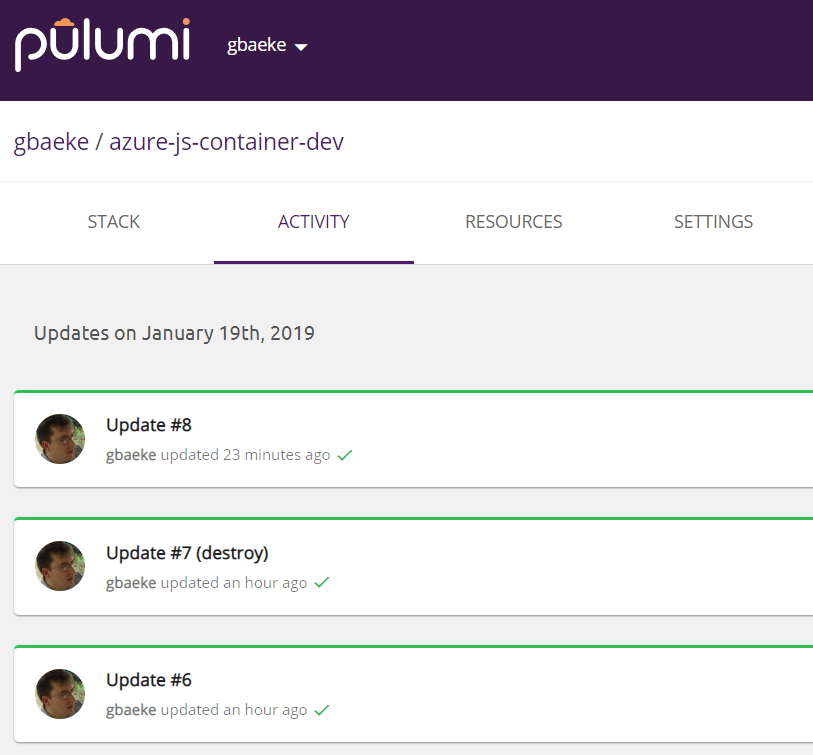Open the azure-js-container-dev stack breadcrumb
The height and width of the screenshot is (755, 813).
pyautogui.click(x=226, y=142)
